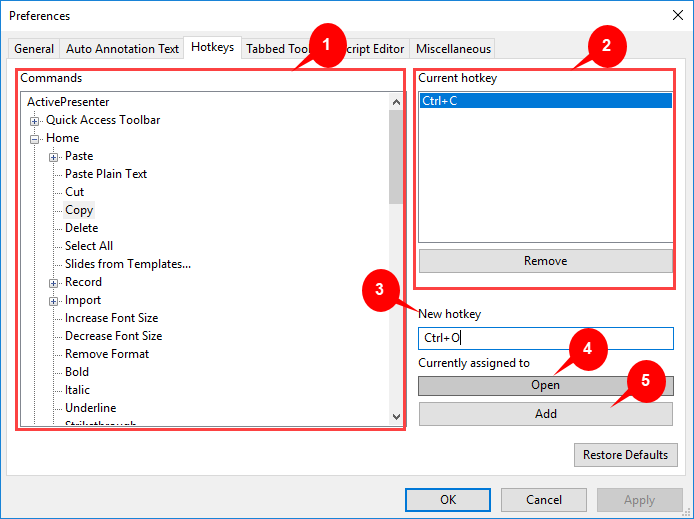Confirm preferences with OK
This screenshot has width=694, height=519.
[x=448, y=500]
